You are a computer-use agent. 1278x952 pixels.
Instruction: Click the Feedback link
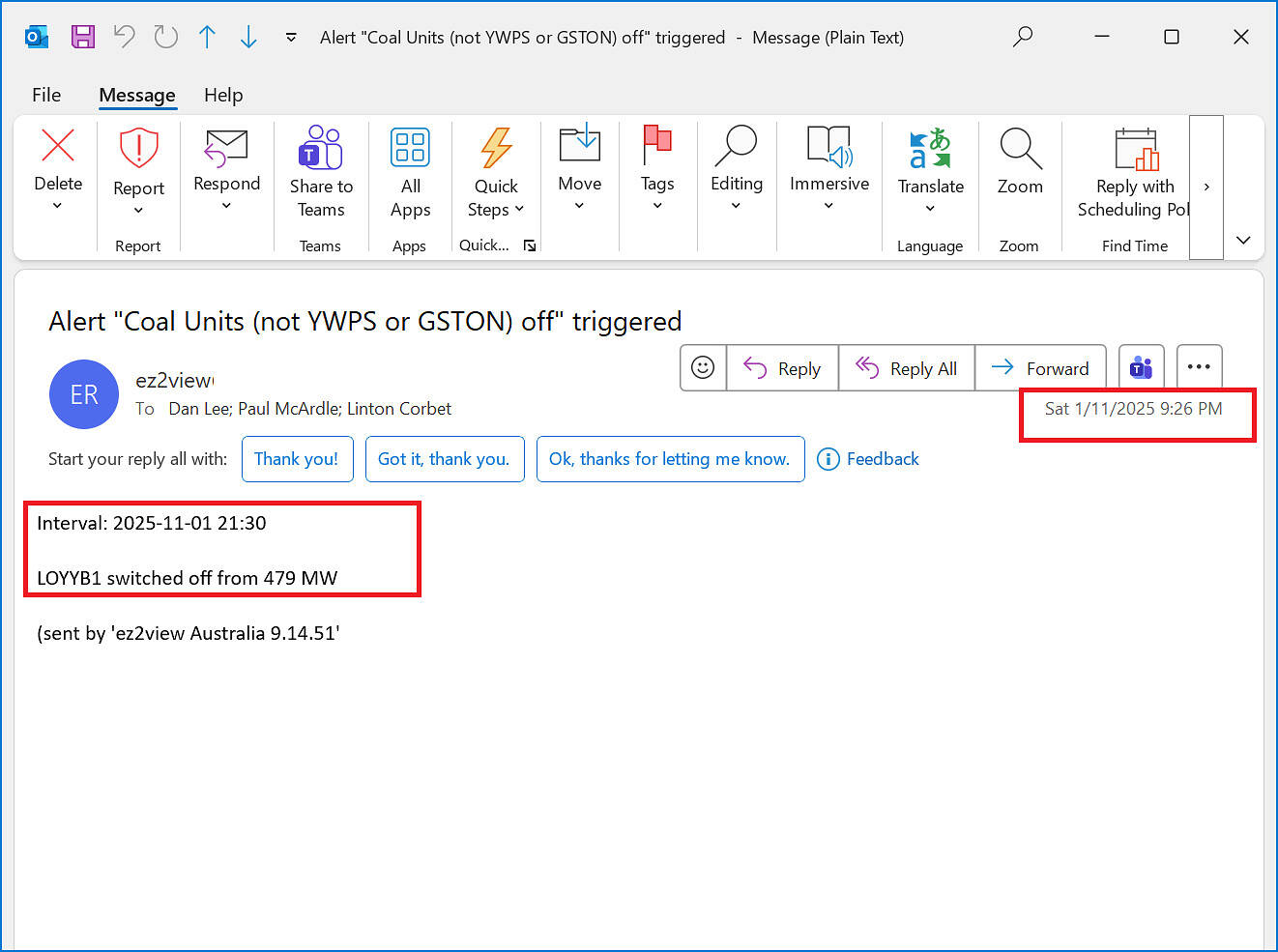pyautogui.click(x=868, y=459)
